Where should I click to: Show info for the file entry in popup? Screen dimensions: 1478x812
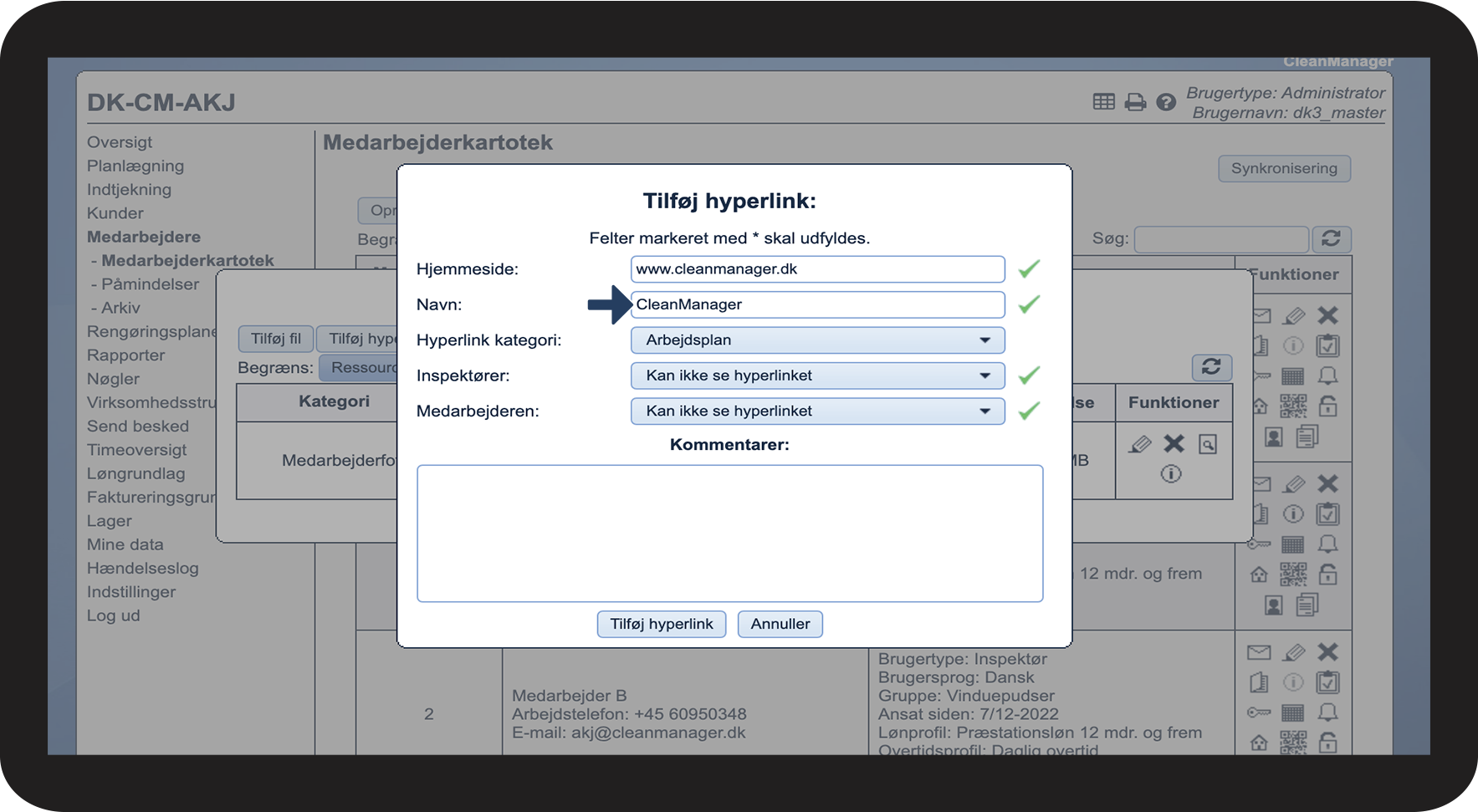[x=1171, y=474]
